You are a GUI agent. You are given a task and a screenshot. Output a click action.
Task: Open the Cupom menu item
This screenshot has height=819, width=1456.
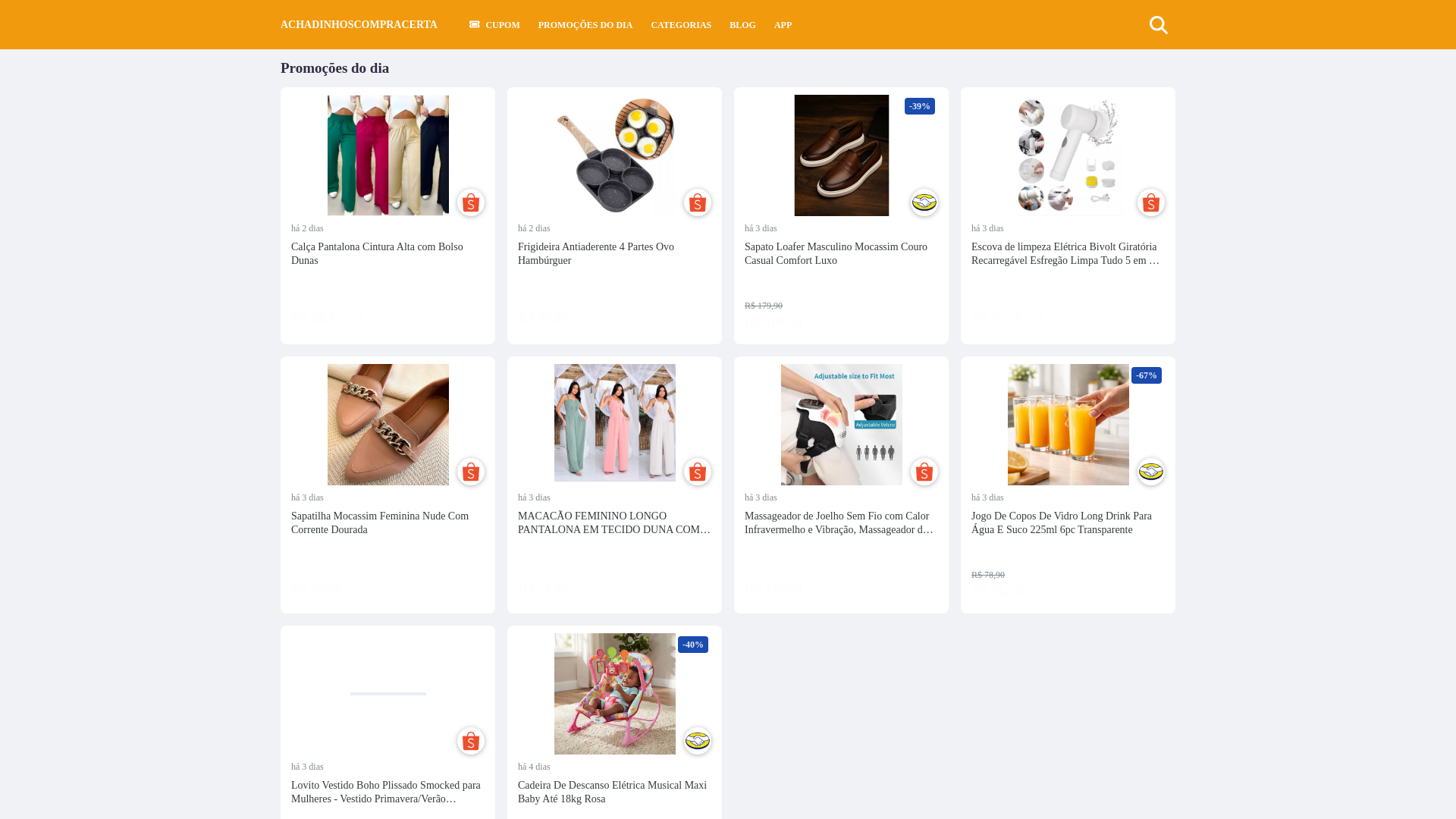pyautogui.click(x=494, y=25)
